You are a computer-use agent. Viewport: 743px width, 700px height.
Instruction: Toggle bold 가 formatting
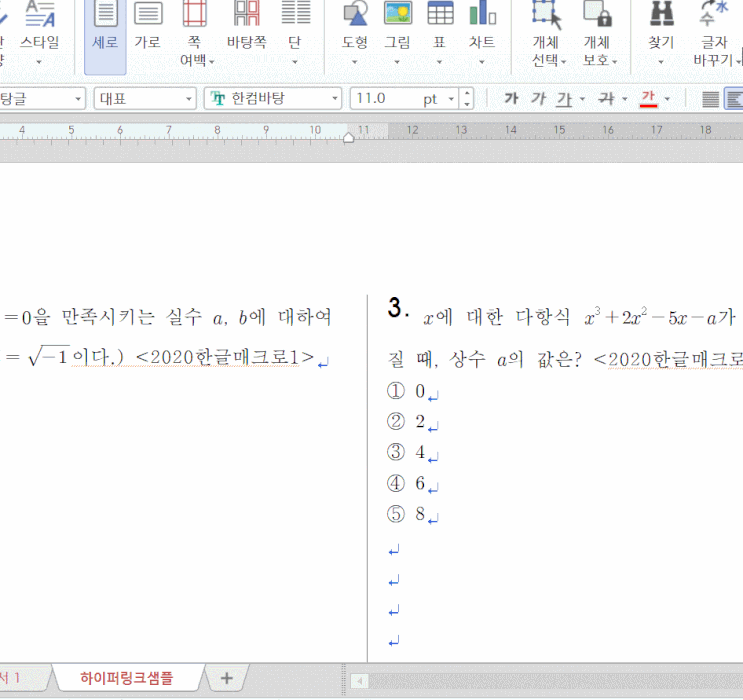coord(511,99)
